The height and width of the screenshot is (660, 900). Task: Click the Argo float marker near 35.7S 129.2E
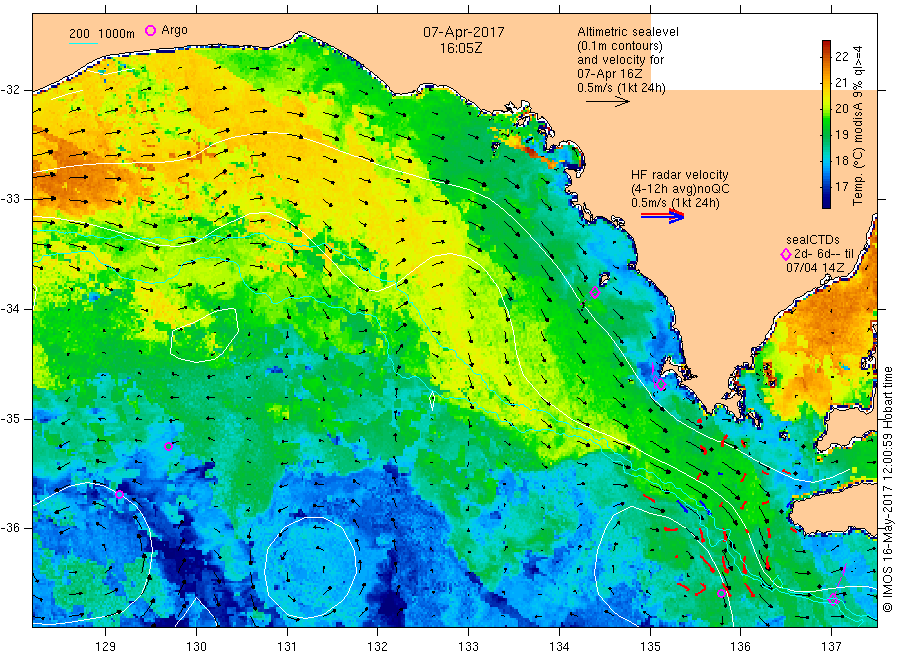(119, 495)
